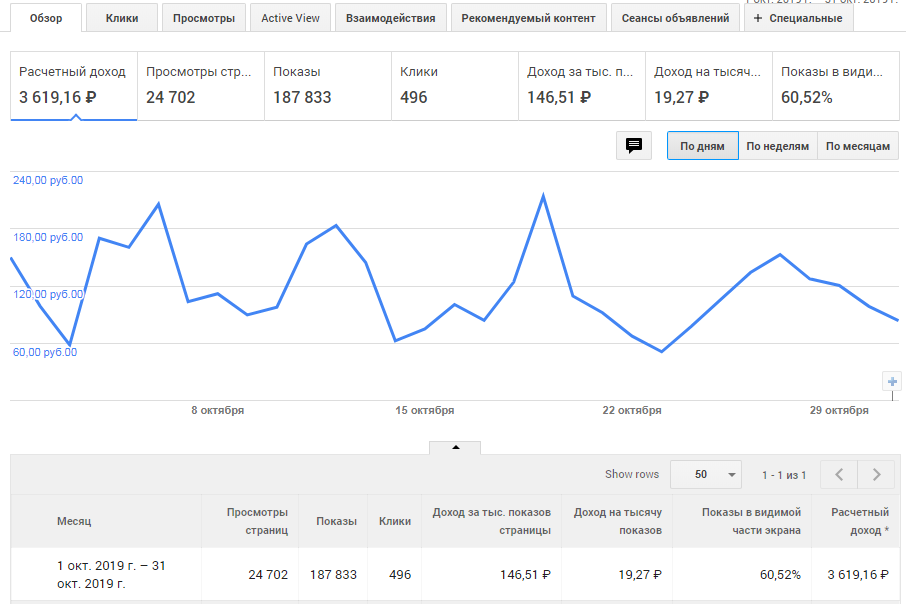Select the Показы metric card
906x604 pixels.
pos(328,86)
